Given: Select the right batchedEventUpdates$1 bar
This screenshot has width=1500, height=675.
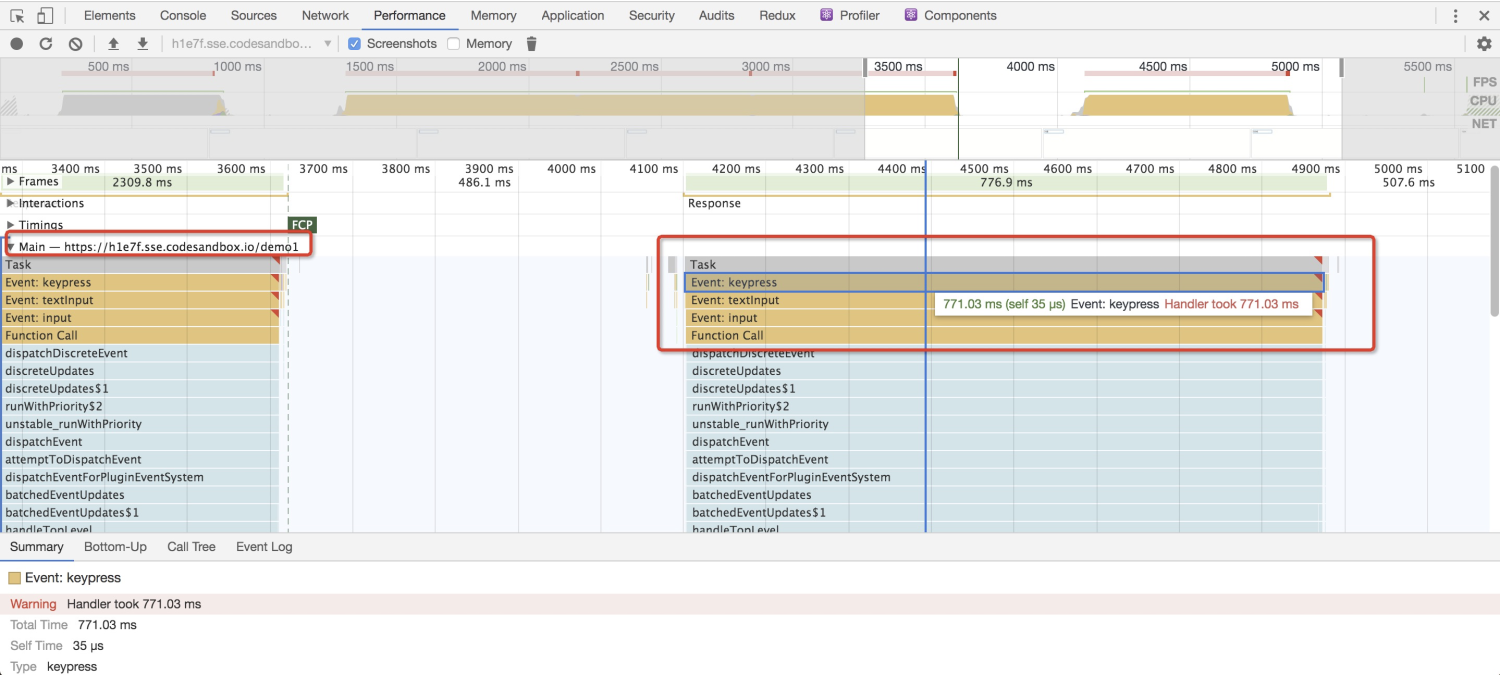Looking at the screenshot, I should 1003,513.
